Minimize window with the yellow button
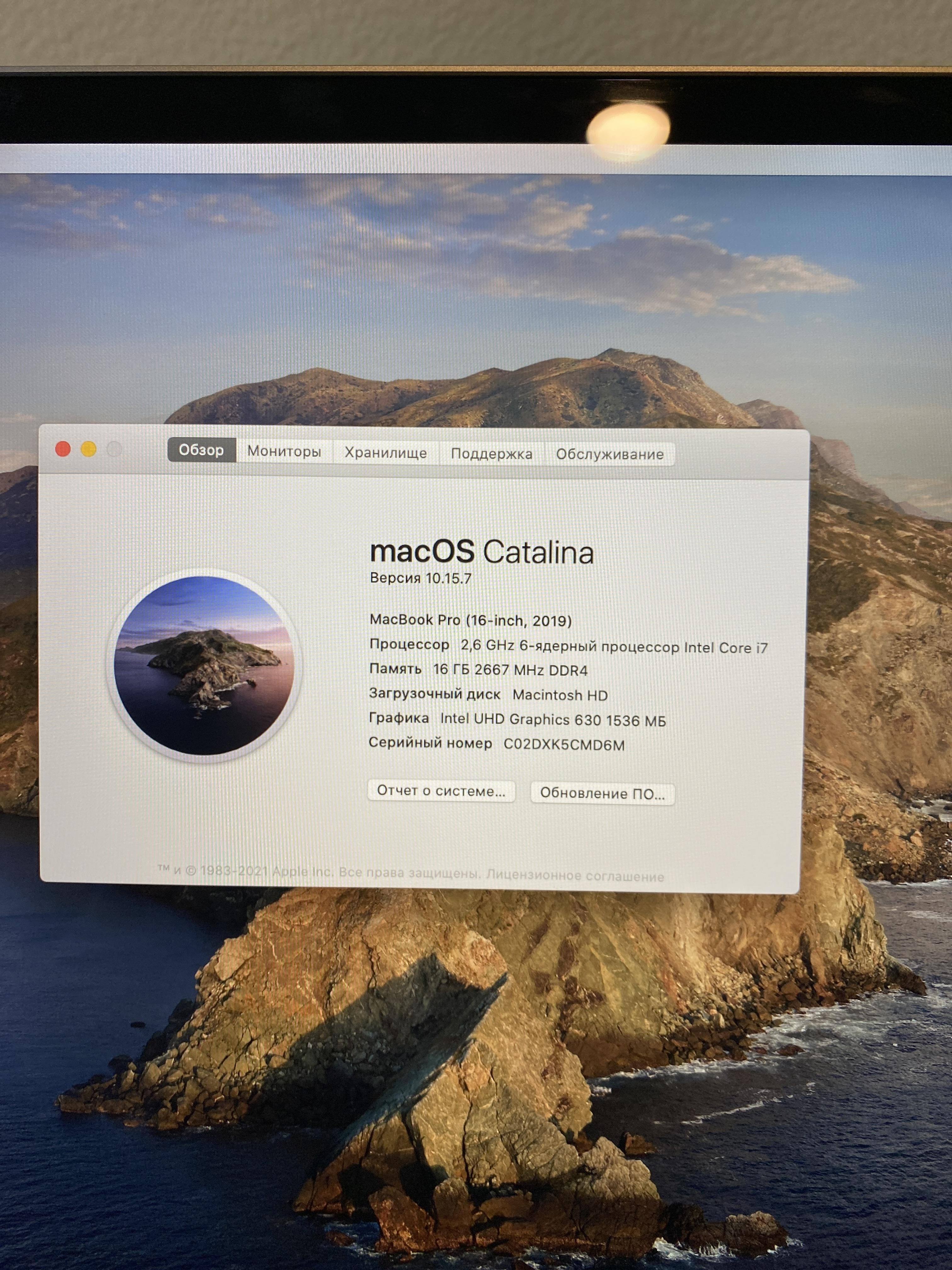The height and width of the screenshot is (1270, 952). pyautogui.click(x=88, y=449)
